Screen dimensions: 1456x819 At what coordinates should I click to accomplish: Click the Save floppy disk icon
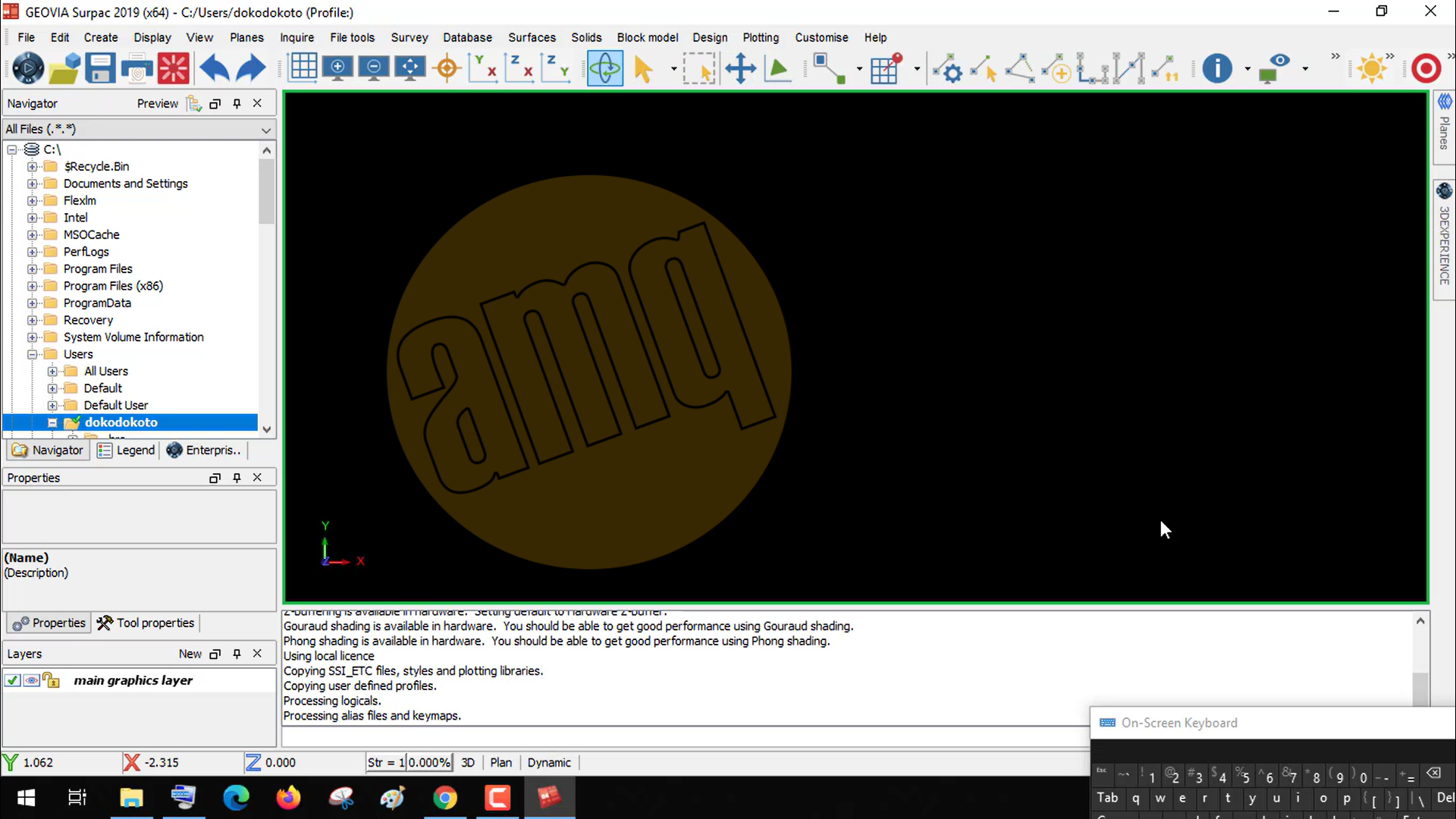100,68
